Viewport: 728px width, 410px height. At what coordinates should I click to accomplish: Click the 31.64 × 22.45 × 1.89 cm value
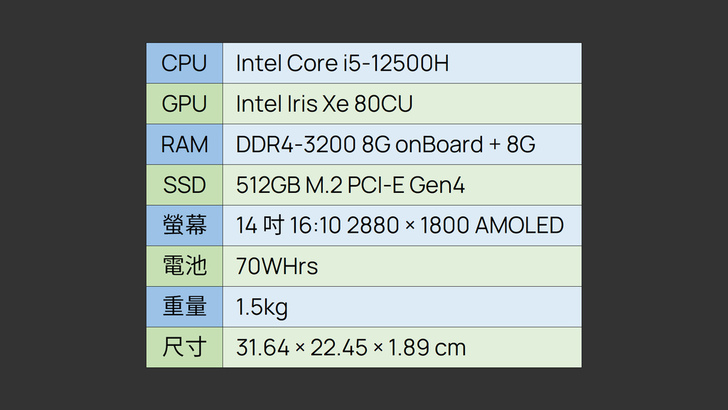[350, 347]
